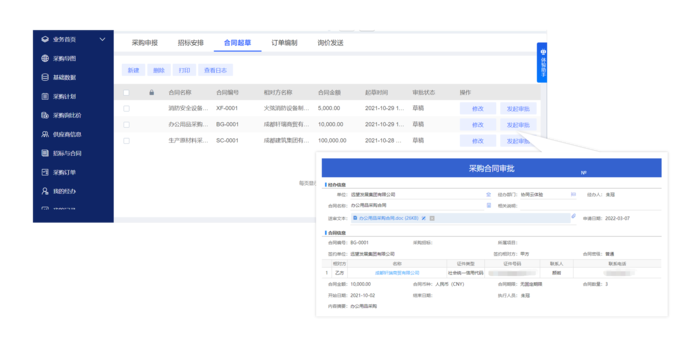Click the 相关说明 input field
This screenshot has width=700, height=362.
[x=590, y=206]
